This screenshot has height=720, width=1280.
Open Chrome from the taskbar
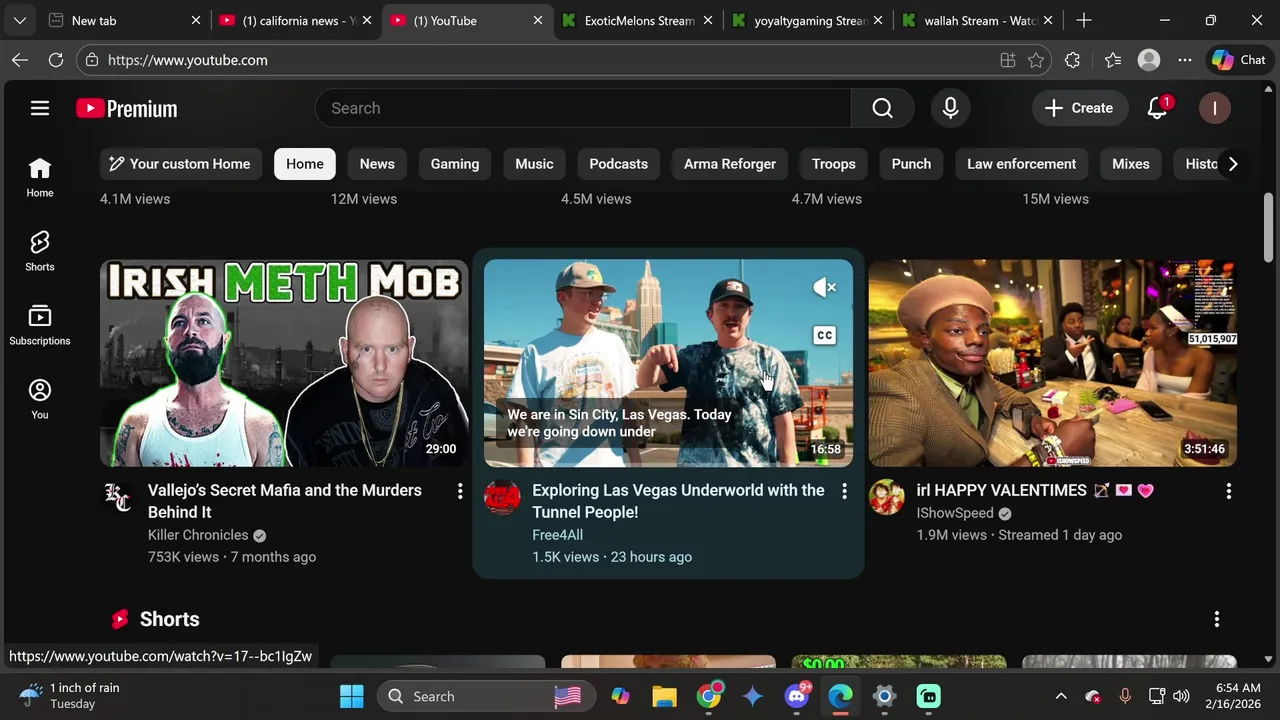(x=709, y=696)
